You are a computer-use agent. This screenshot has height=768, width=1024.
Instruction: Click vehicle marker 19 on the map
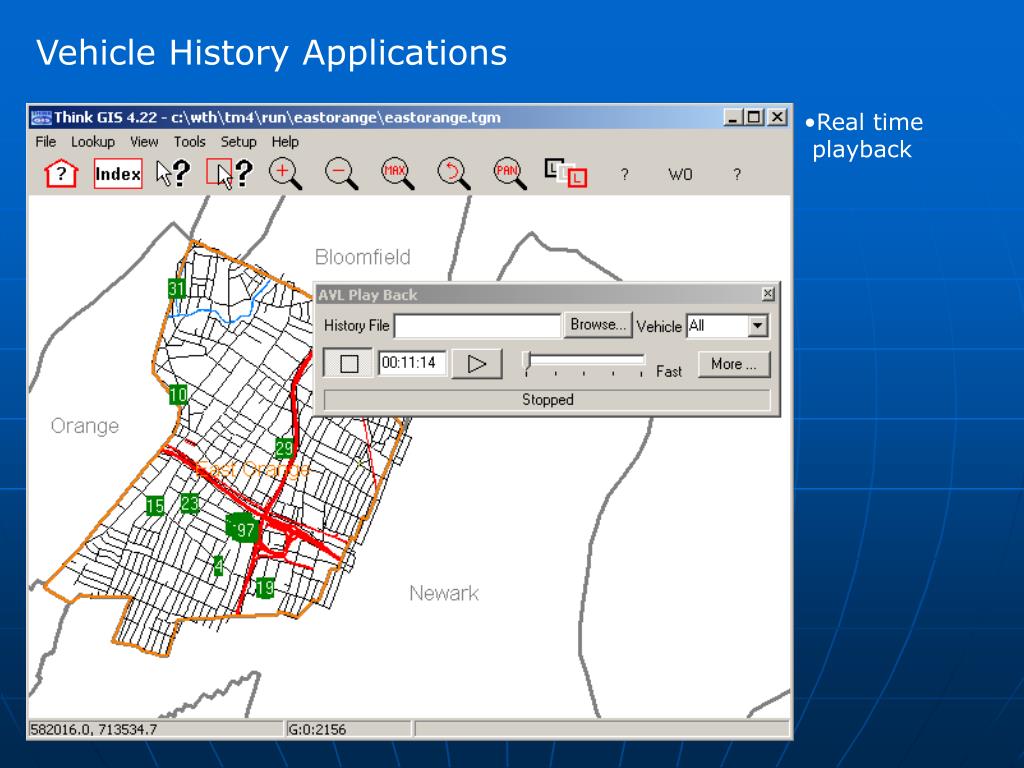tap(264, 588)
